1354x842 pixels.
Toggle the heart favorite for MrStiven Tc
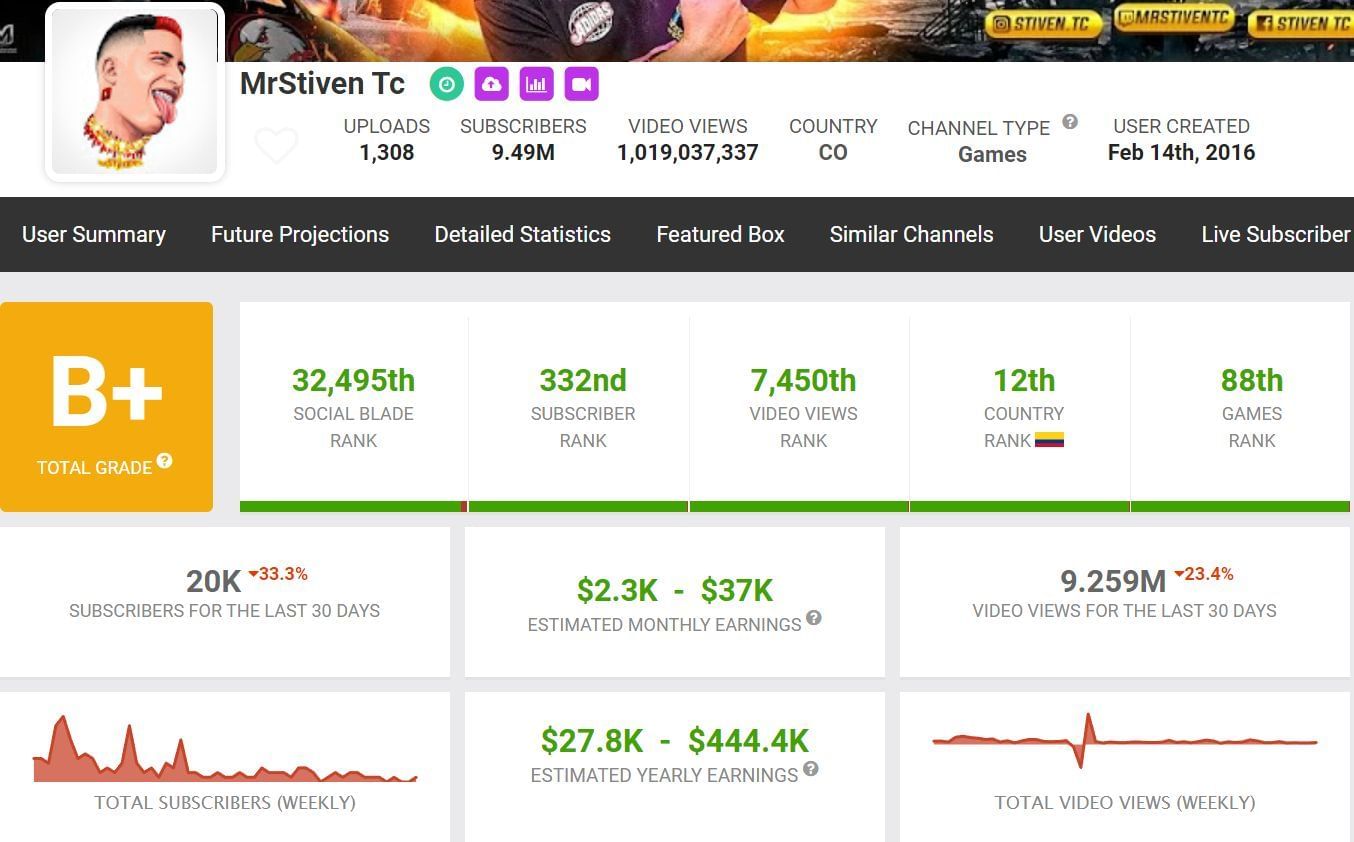click(x=276, y=146)
